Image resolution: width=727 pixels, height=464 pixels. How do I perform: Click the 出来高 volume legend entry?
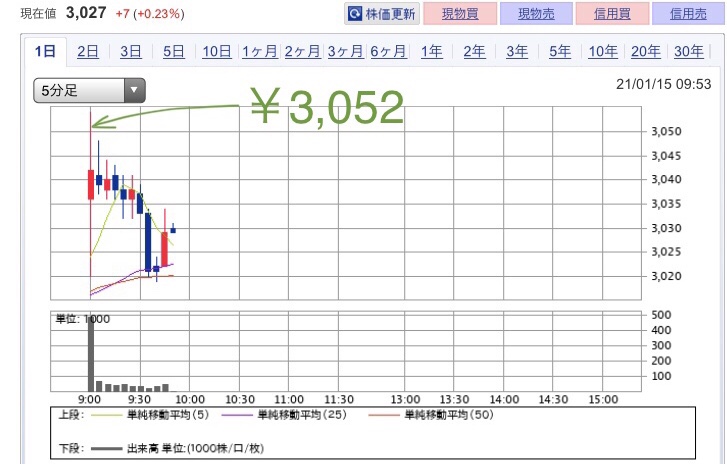[x=178, y=448]
